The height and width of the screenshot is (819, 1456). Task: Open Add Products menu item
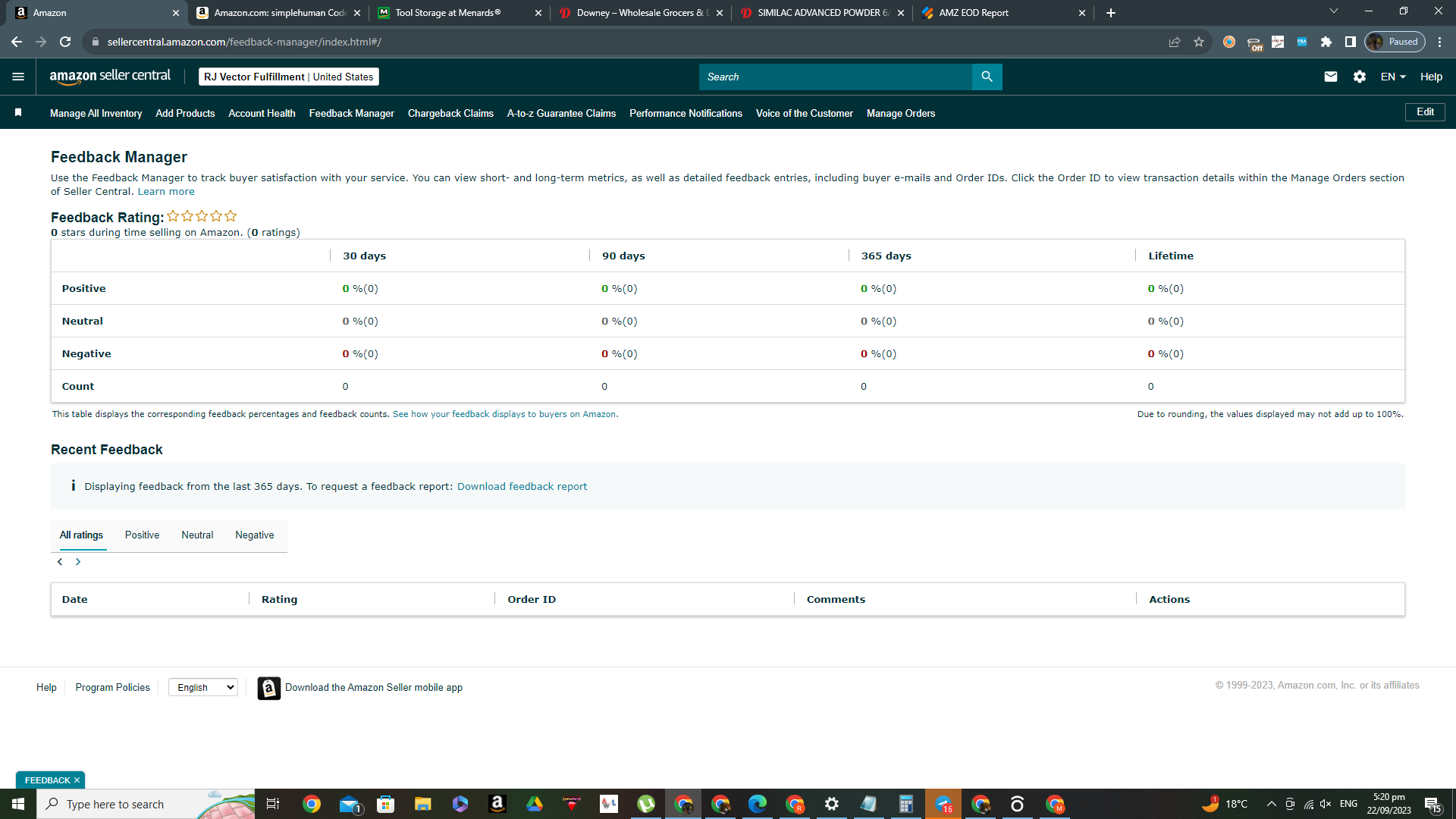point(185,113)
